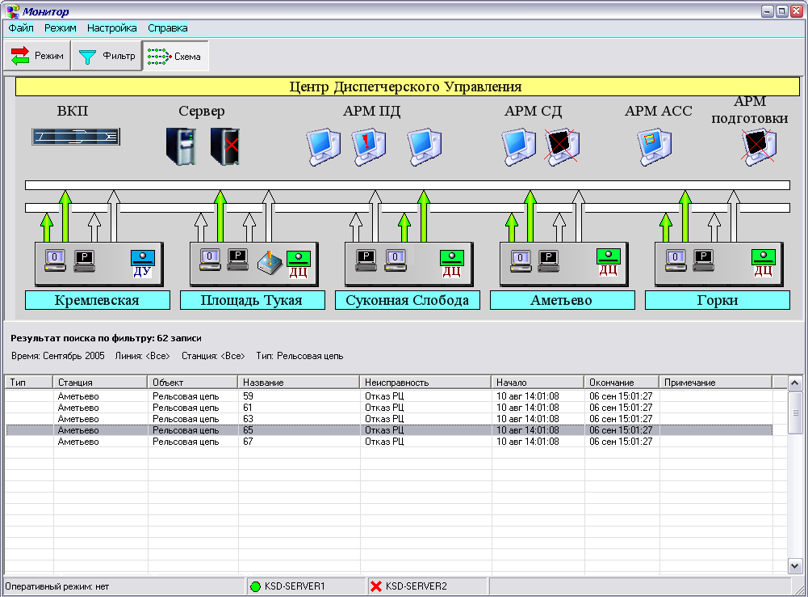Click the Суконная Слобода station label
This screenshot has width=808, height=597.
[x=407, y=300]
